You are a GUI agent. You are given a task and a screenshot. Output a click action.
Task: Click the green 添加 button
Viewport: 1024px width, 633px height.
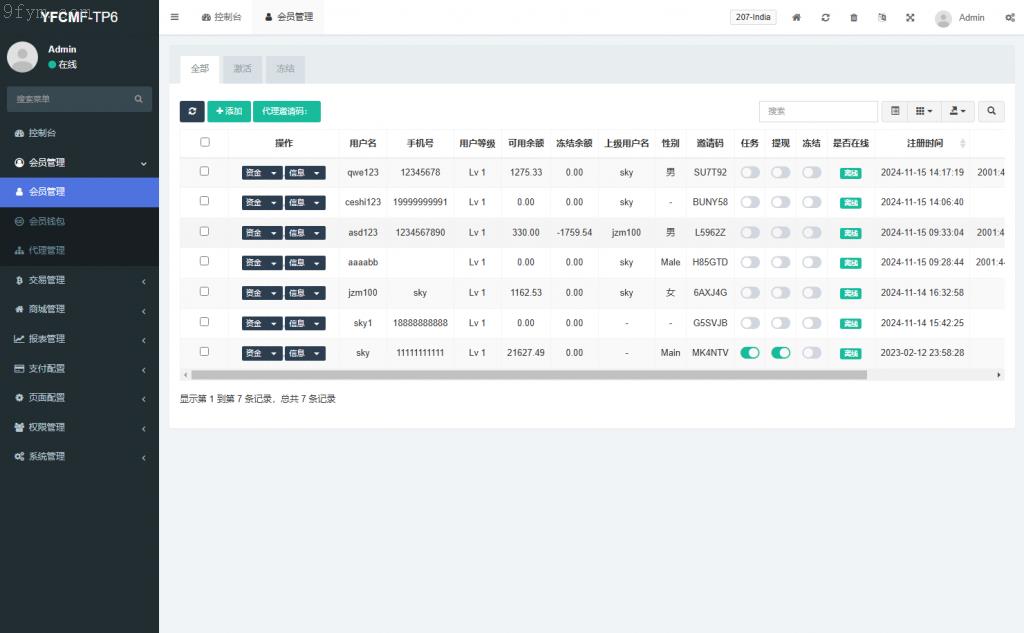(229, 111)
